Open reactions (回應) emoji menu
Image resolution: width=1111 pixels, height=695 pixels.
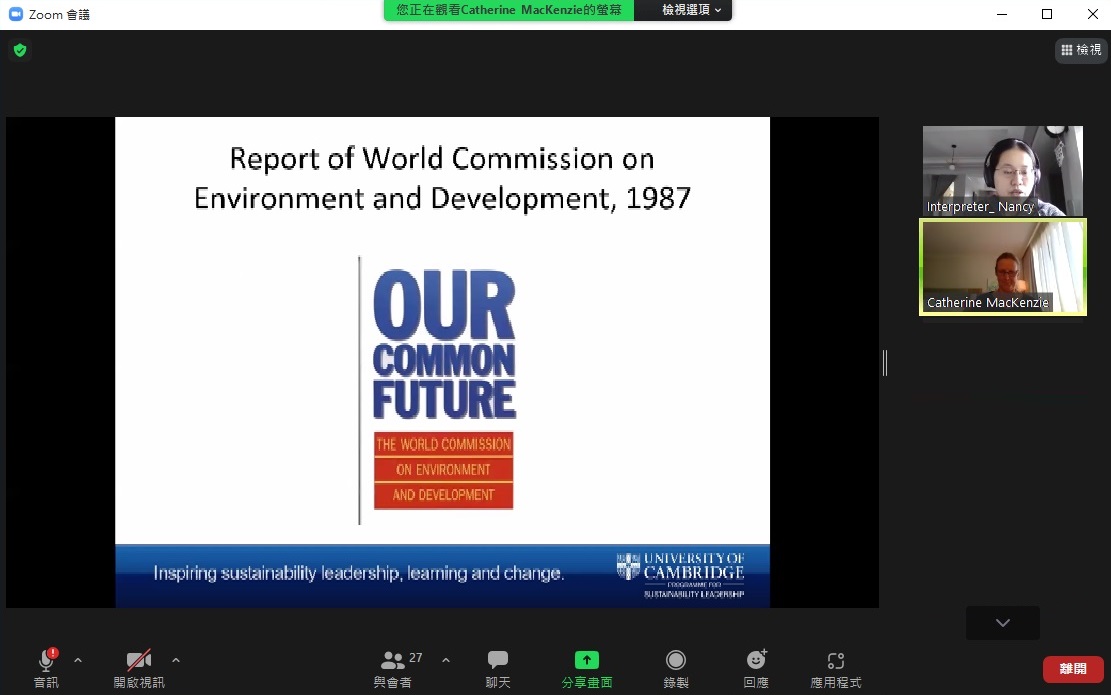(756, 668)
